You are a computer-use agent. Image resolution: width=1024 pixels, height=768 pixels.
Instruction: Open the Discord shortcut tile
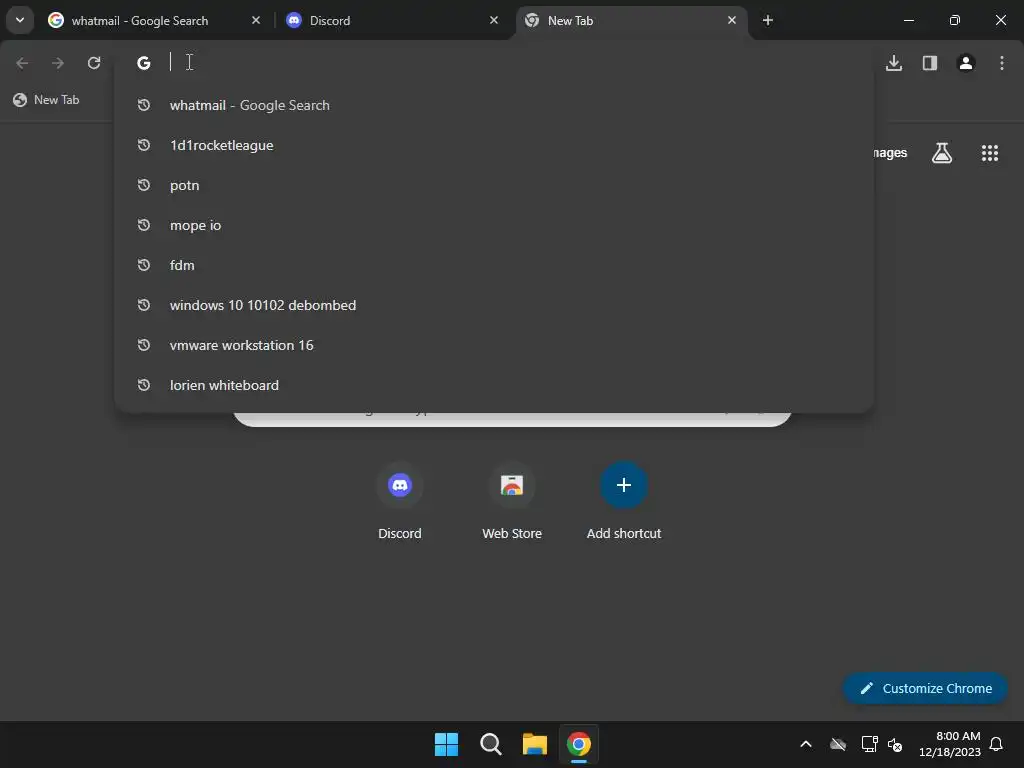pos(400,502)
